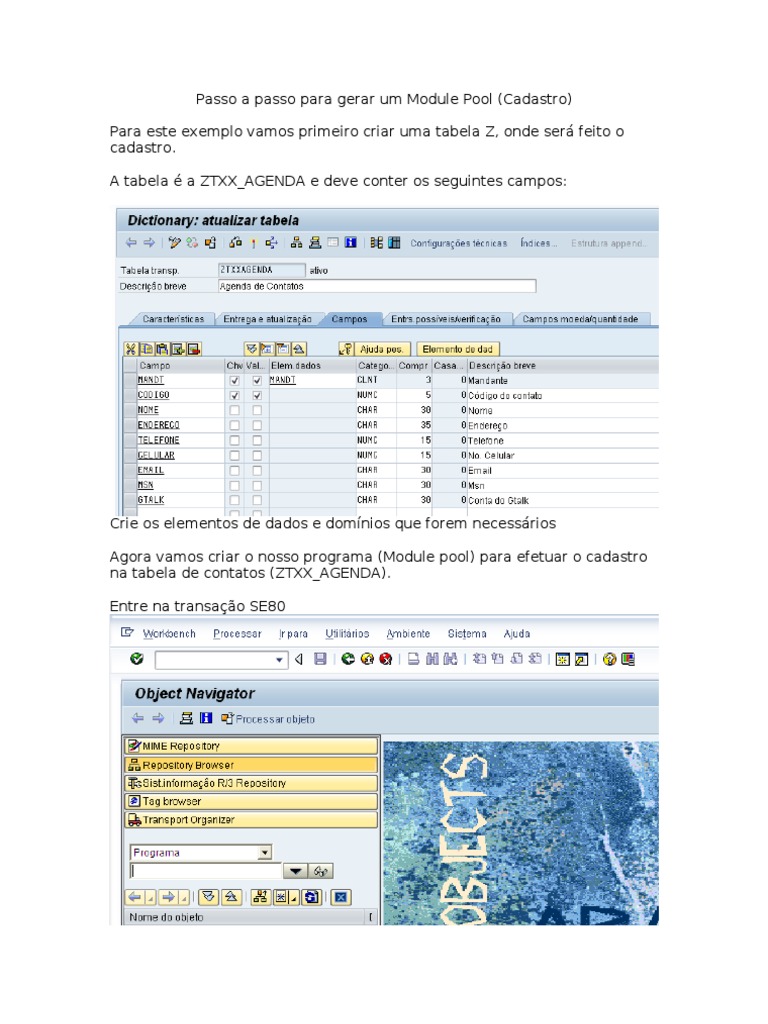Click the blue X close browser icon
The image size is (768, 1024).
click(340, 897)
